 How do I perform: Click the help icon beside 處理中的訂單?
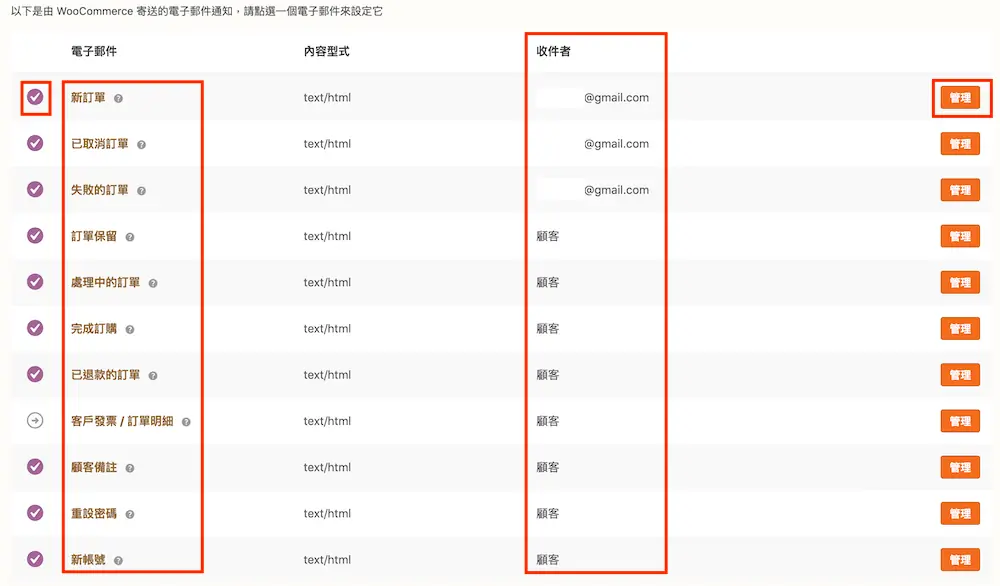pos(152,283)
